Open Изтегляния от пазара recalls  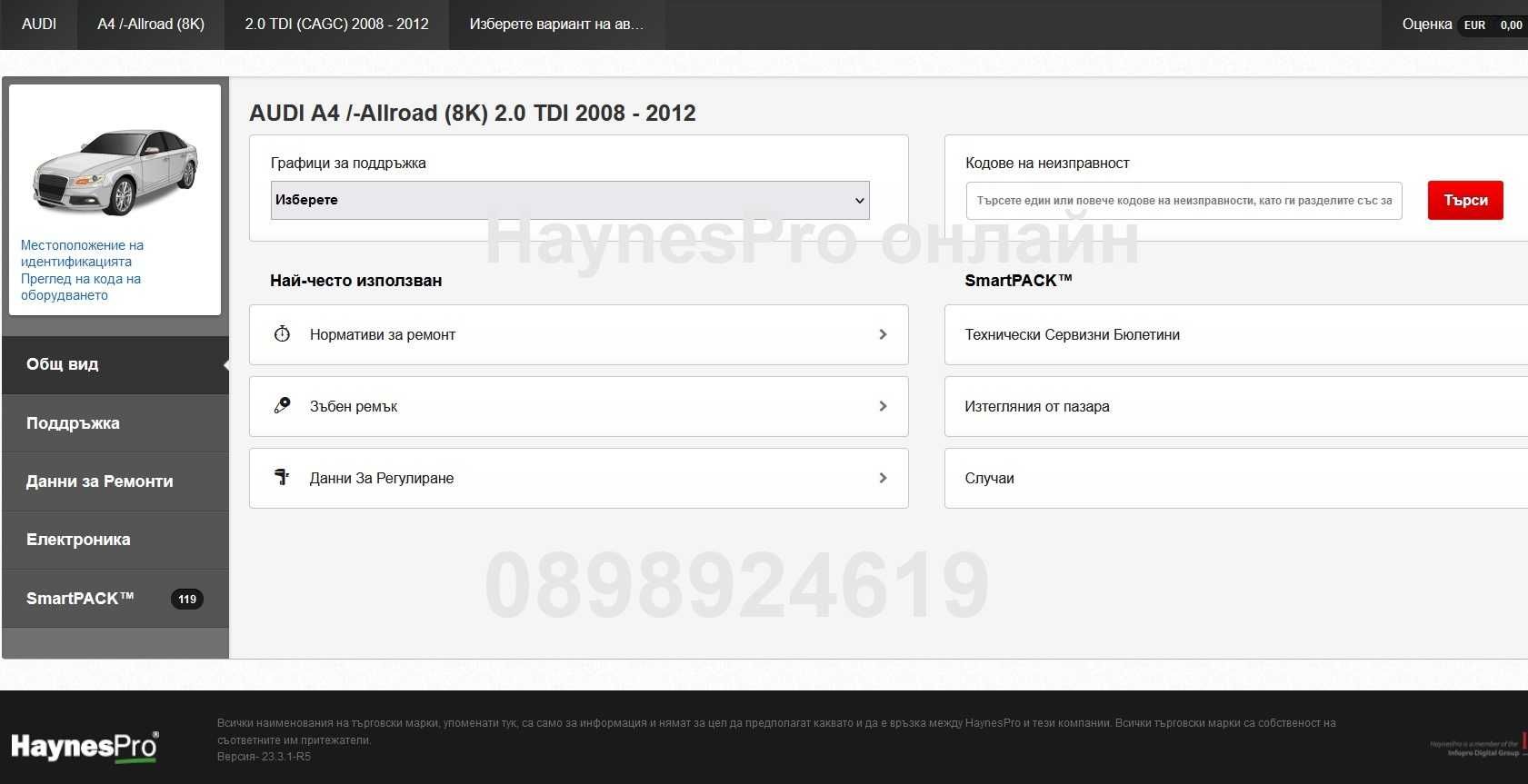pos(1236,406)
